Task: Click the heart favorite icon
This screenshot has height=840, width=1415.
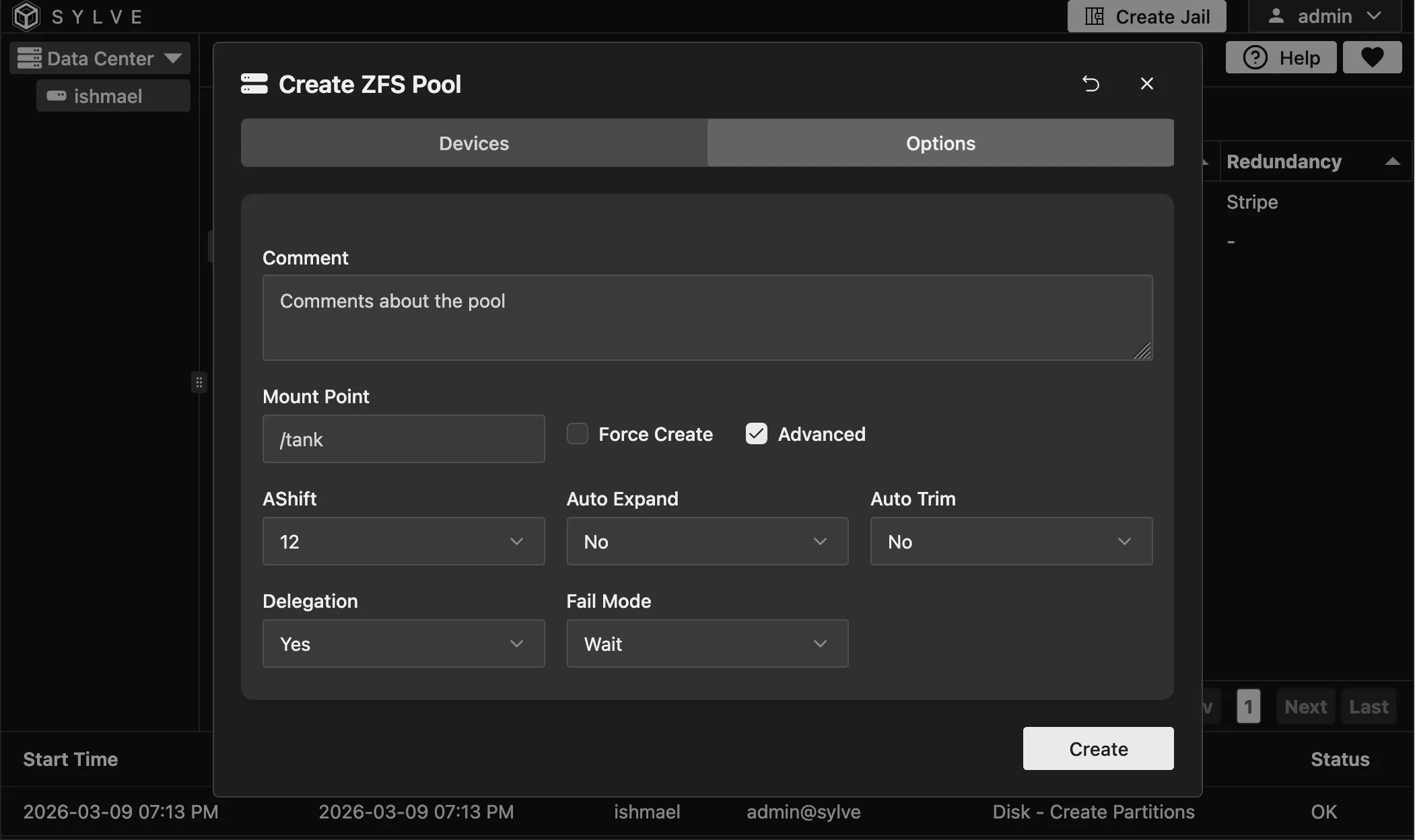Action: coord(1373,57)
